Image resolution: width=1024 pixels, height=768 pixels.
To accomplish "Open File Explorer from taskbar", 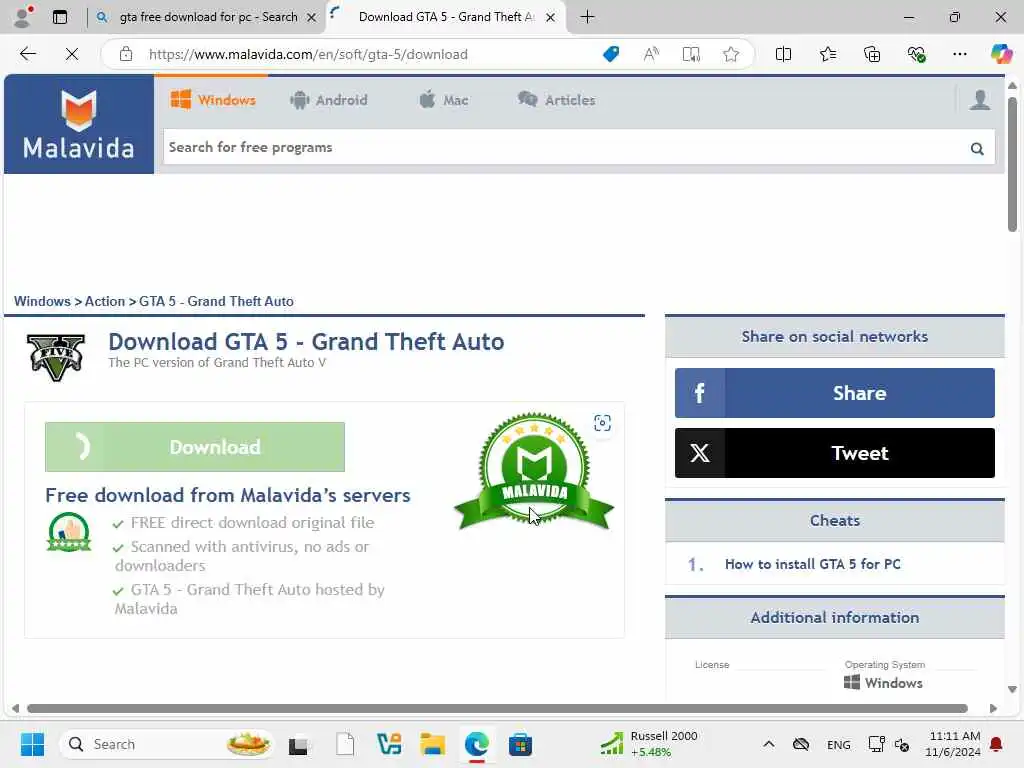I will point(432,744).
